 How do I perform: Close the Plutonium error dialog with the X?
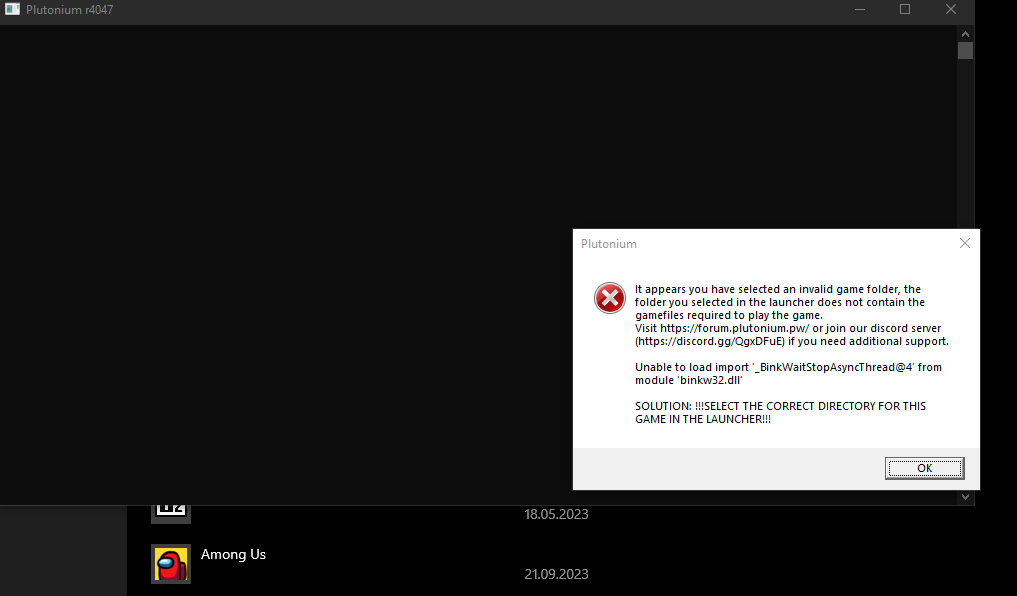[x=965, y=243]
